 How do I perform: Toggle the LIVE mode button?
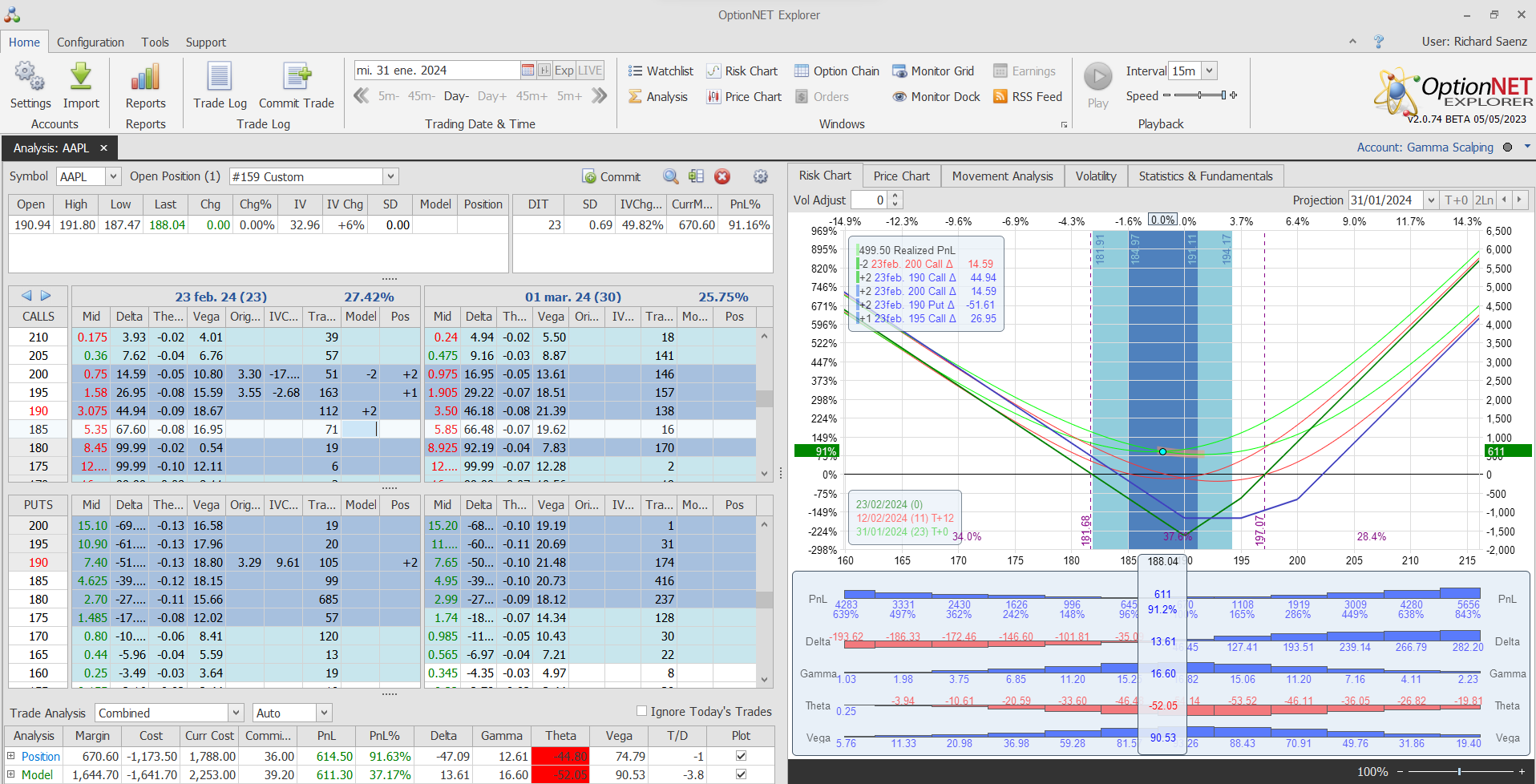click(590, 71)
